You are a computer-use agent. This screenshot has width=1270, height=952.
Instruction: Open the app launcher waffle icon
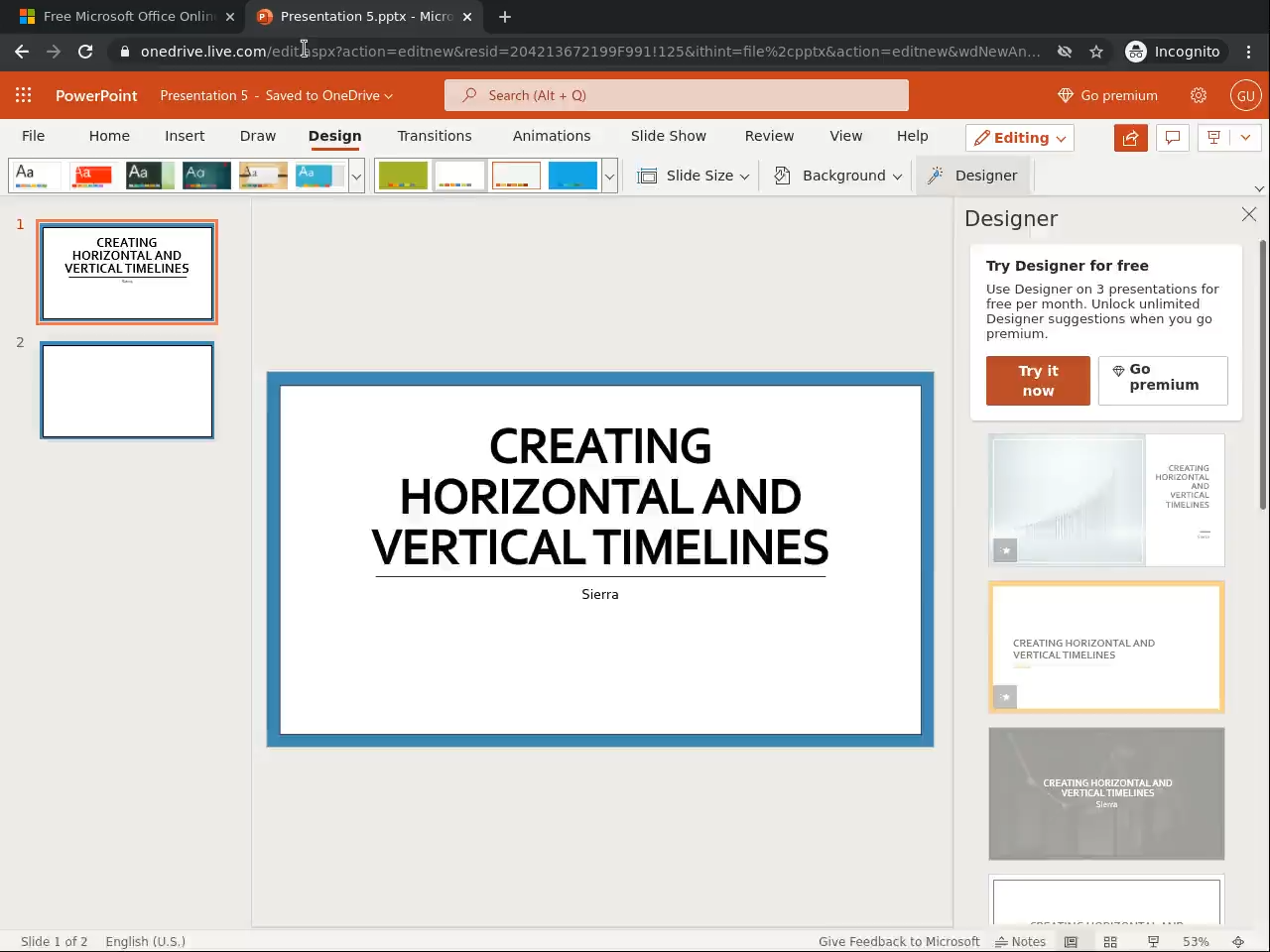pos(24,95)
